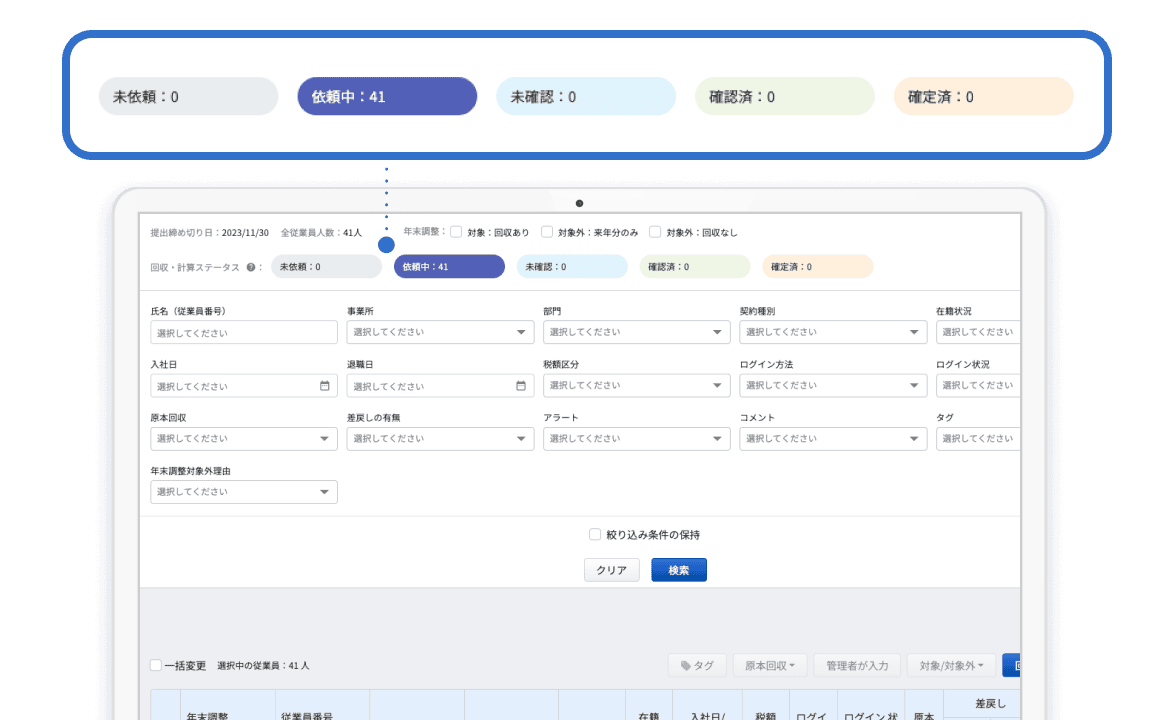The height and width of the screenshot is (720, 1160).
Task: Open the タグ filter dropdown in search form
Action: coord(978,439)
